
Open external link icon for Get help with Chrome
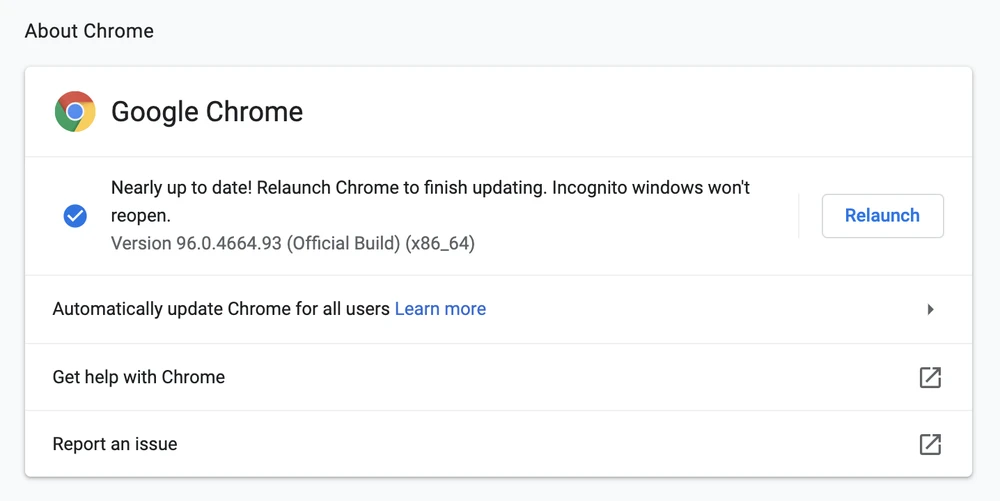930,377
